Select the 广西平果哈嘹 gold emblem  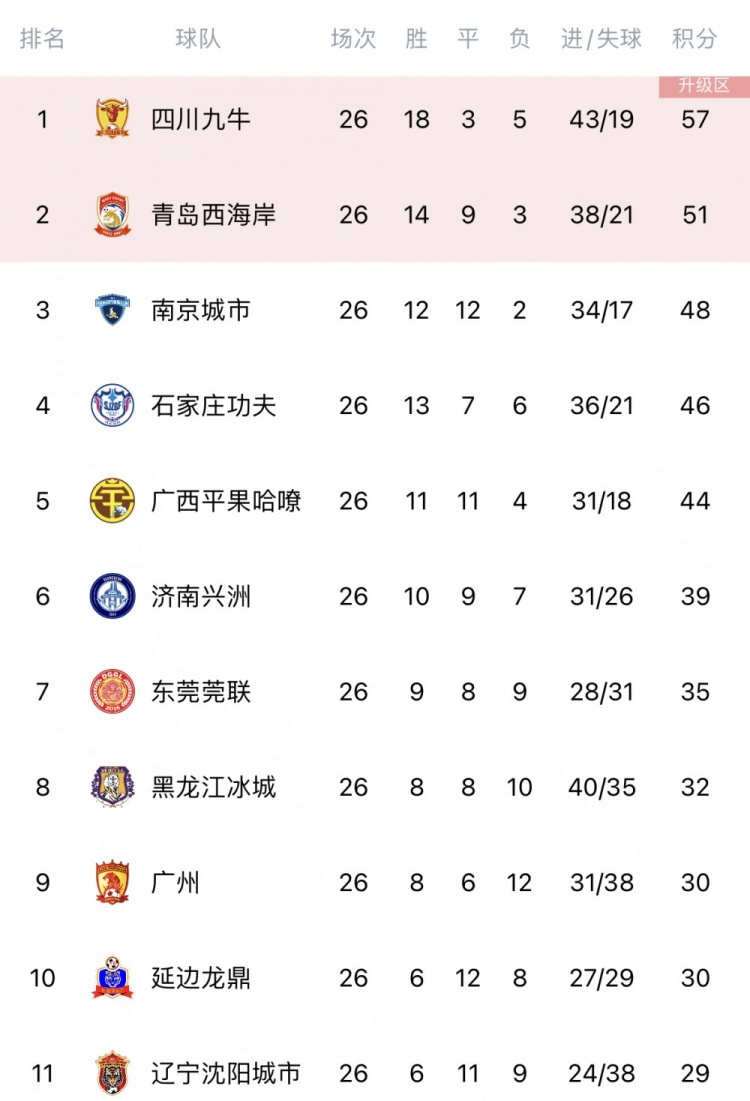pos(112,501)
